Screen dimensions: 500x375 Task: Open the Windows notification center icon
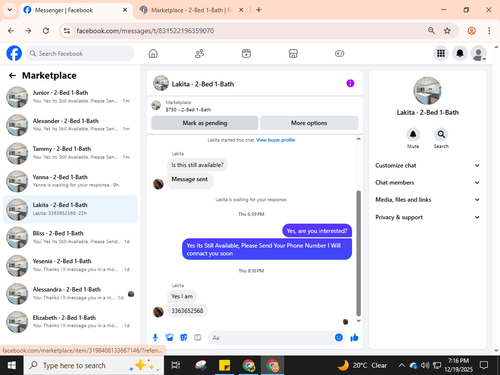484,365
